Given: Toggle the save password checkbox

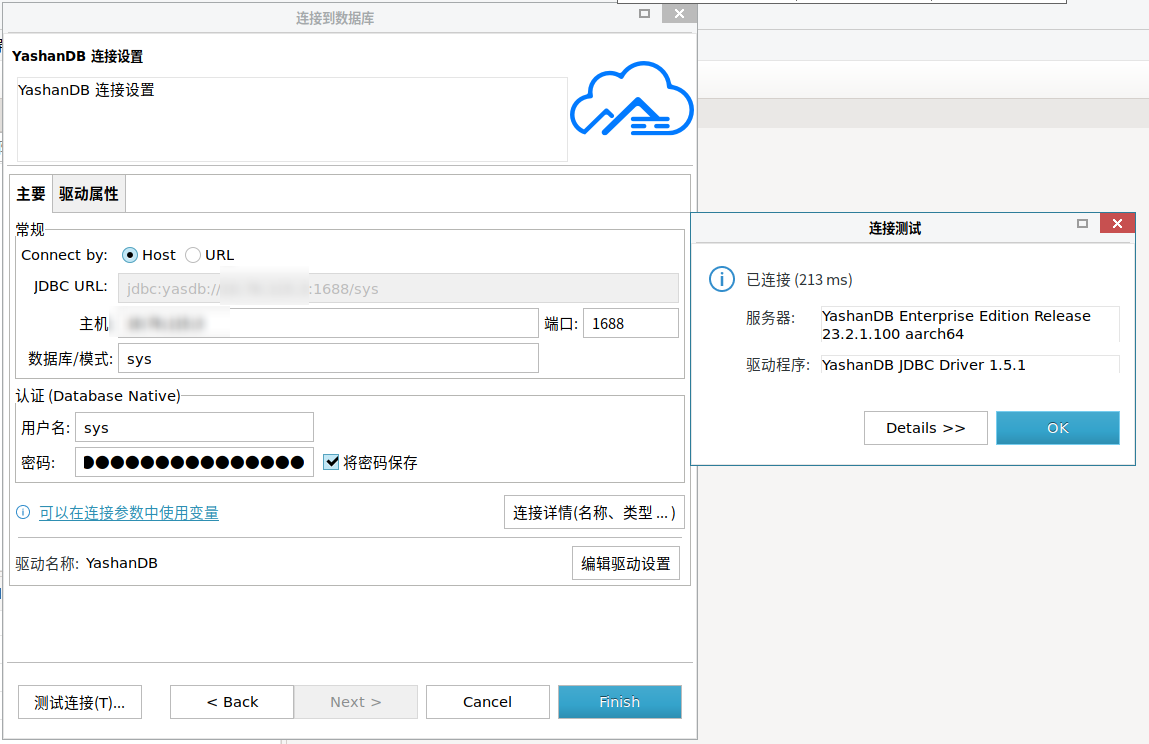Looking at the screenshot, I should (331, 462).
